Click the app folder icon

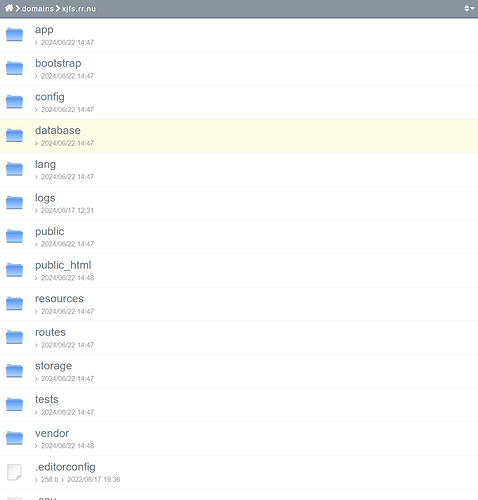(x=14, y=34)
